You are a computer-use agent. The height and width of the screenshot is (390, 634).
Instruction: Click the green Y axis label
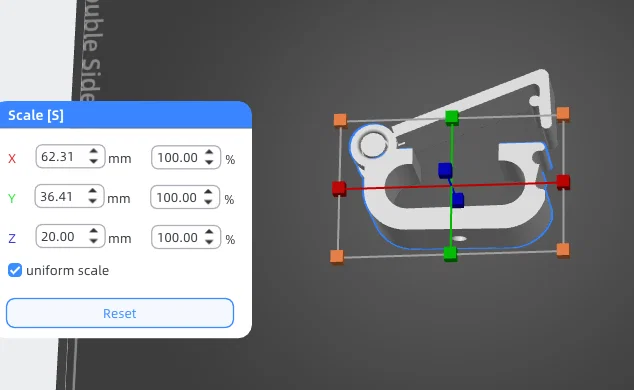coord(12,198)
